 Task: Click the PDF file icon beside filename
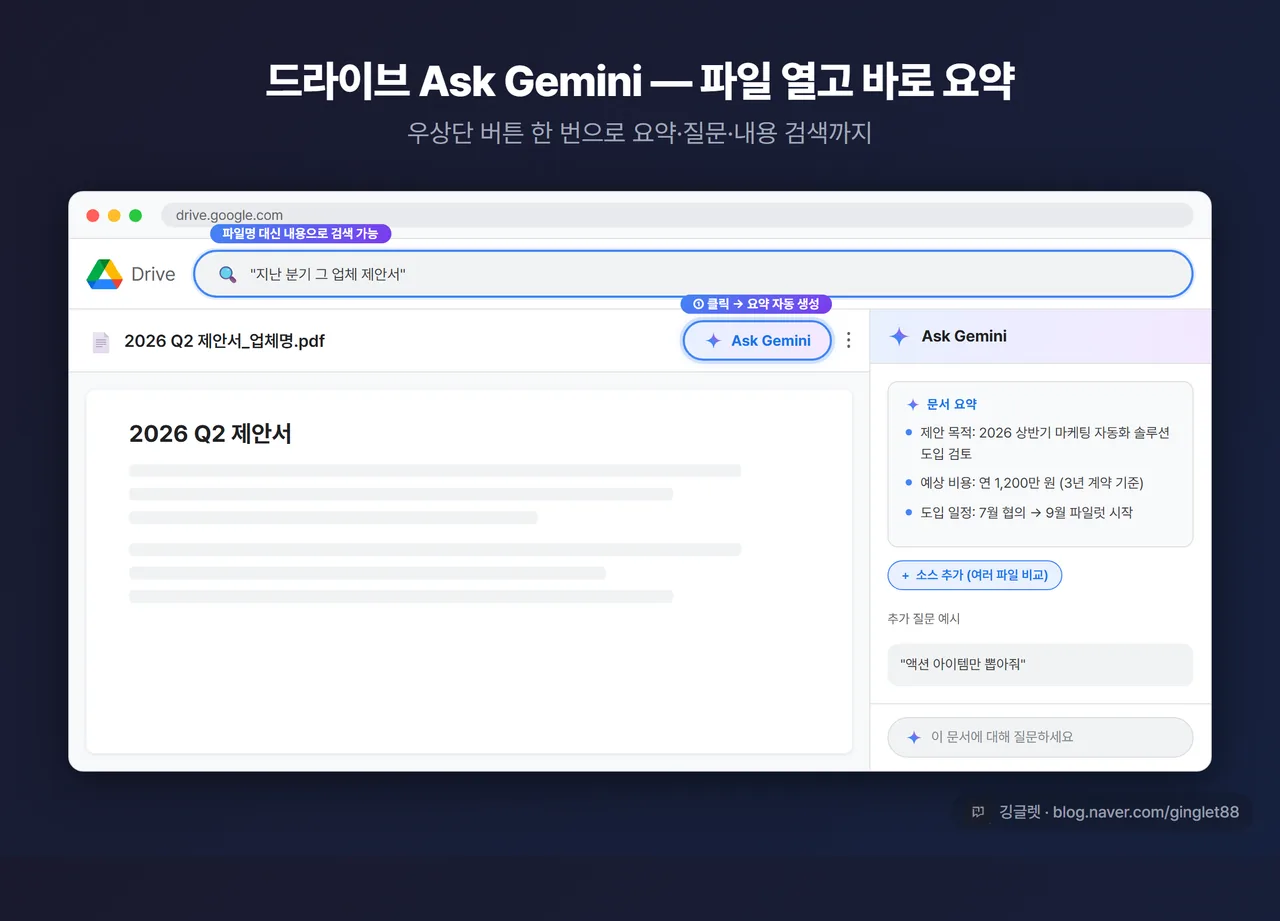[x=101, y=342]
